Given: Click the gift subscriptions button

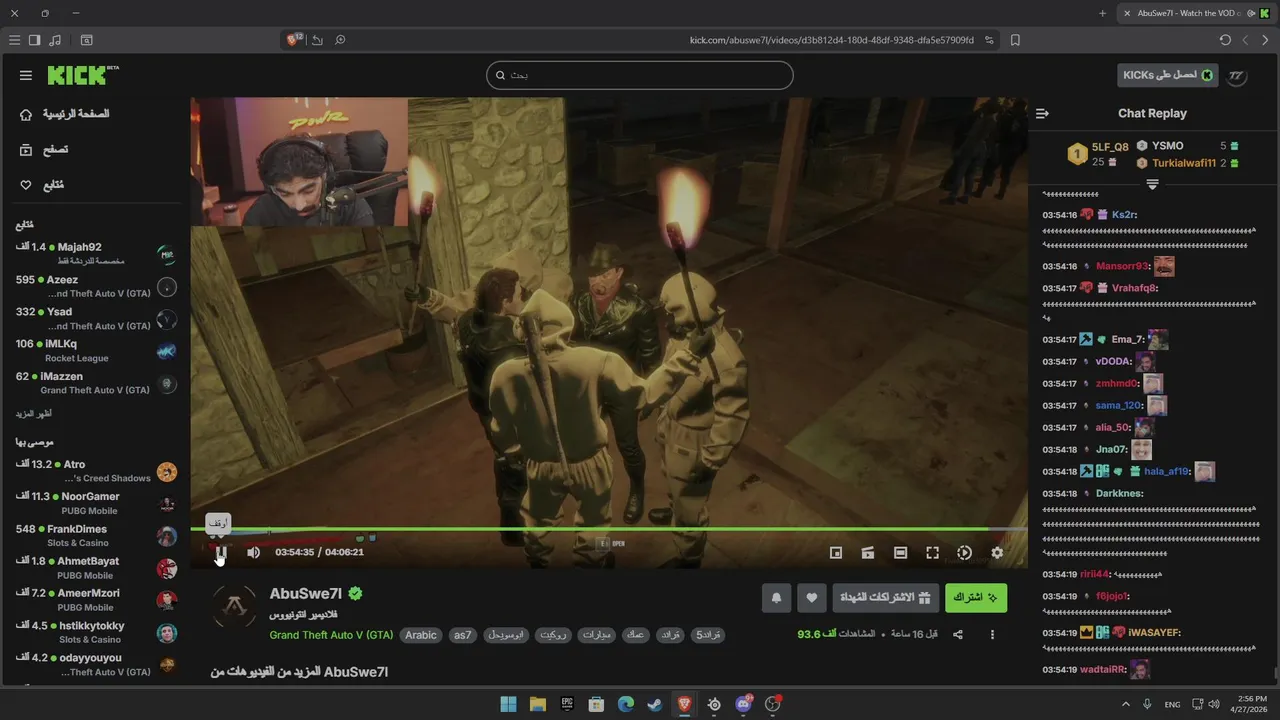Looking at the screenshot, I should (x=885, y=598).
